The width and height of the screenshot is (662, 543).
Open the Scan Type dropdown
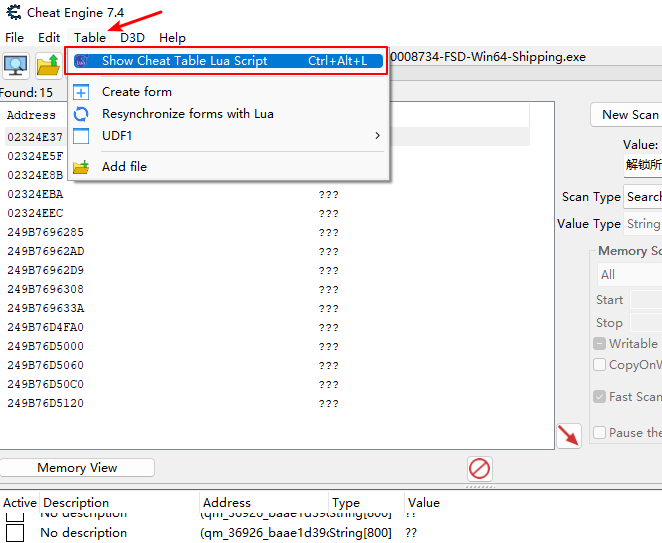tap(643, 197)
